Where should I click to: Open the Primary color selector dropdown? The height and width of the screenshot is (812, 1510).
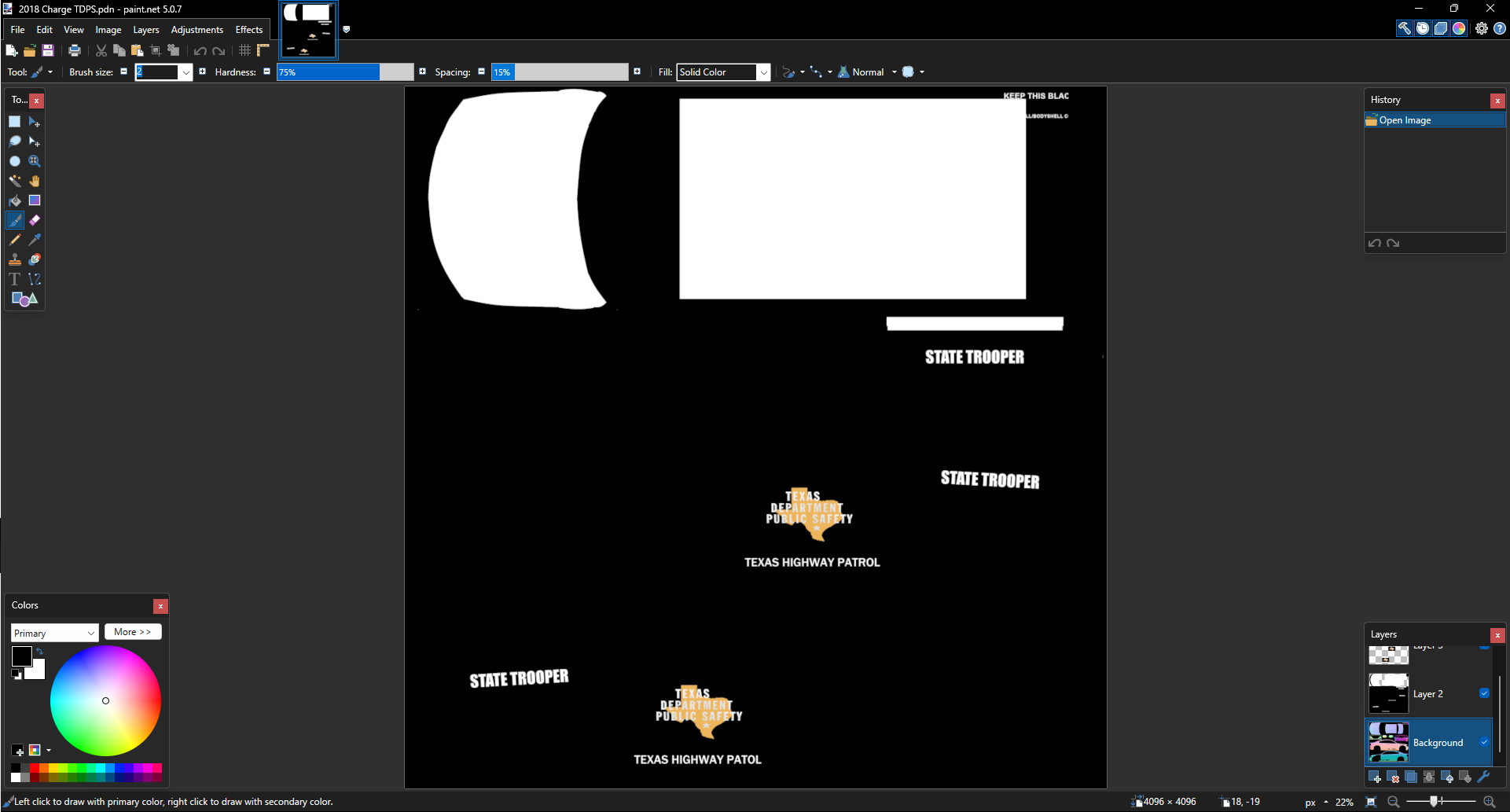(54, 633)
